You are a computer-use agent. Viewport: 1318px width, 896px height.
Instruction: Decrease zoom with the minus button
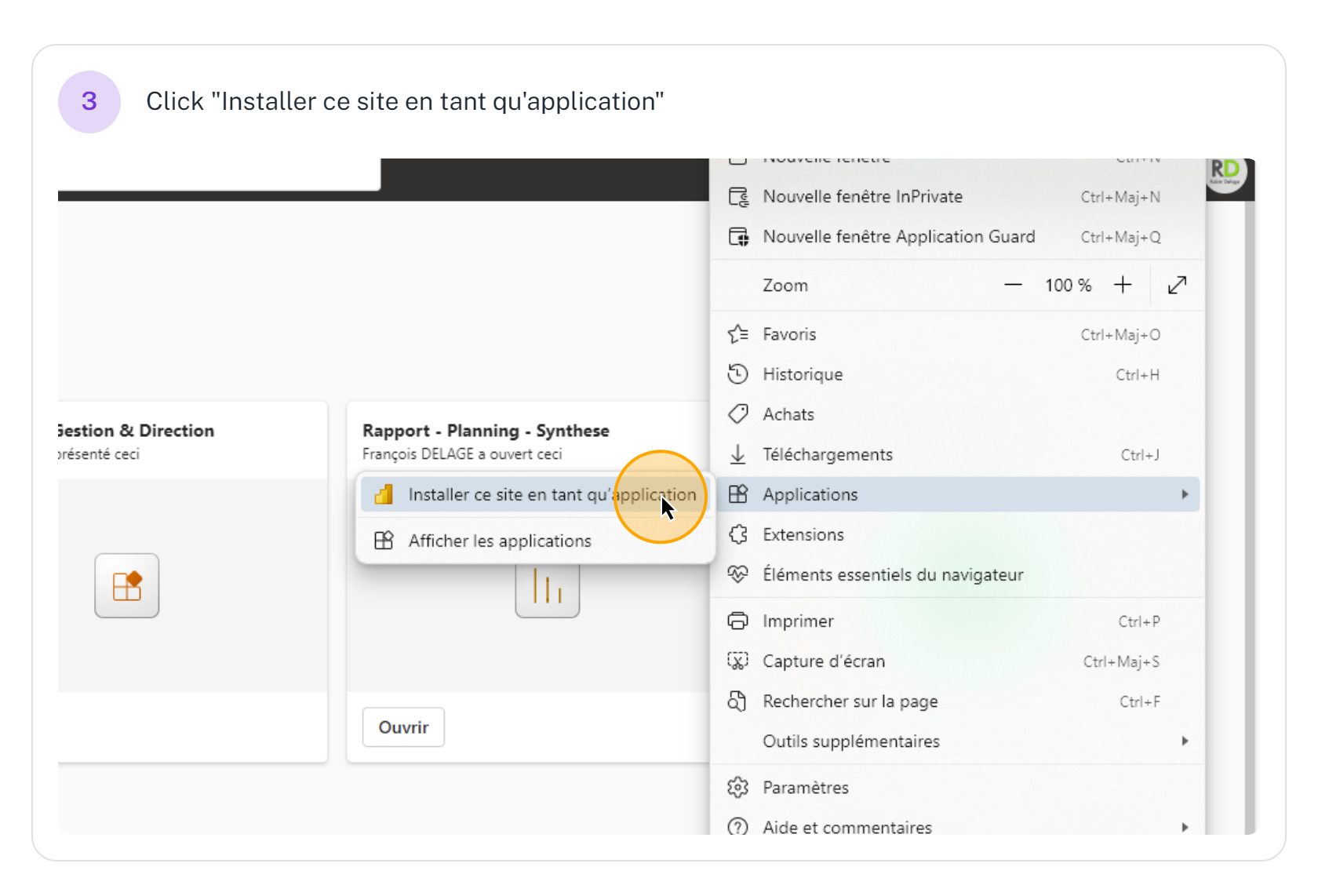[1013, 286]
